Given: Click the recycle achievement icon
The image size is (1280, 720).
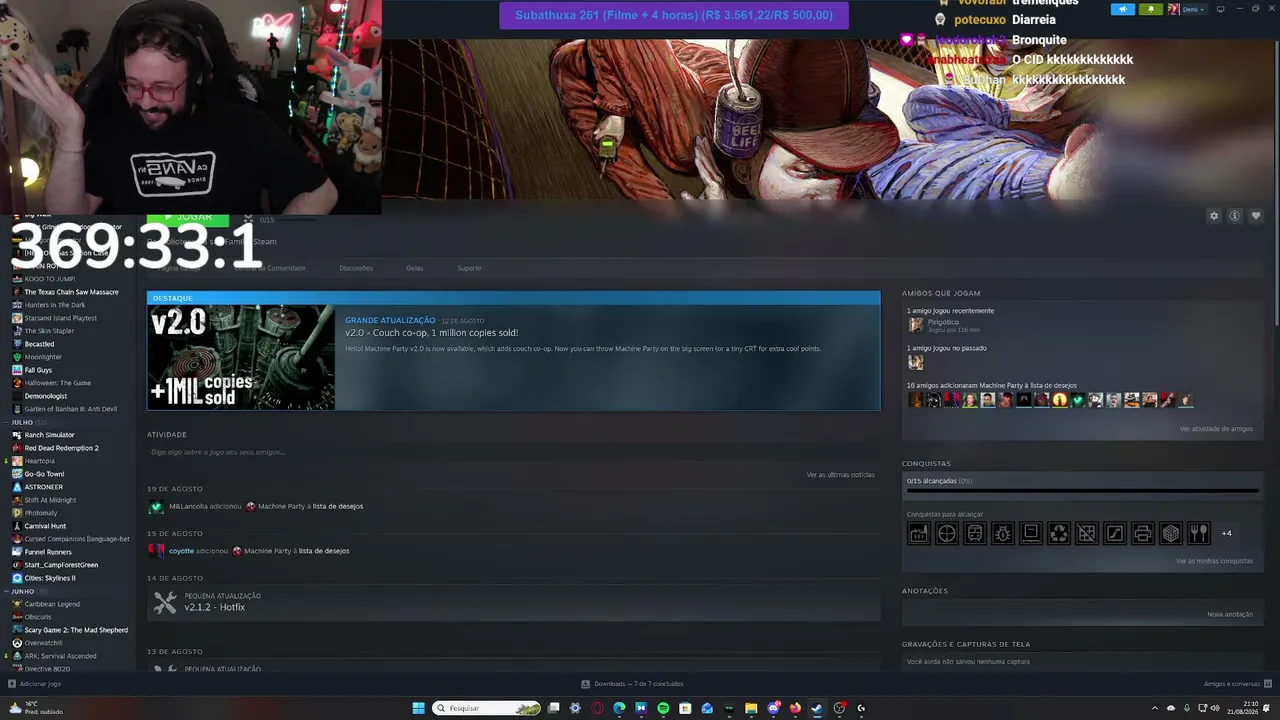Looking at the screenshot, I should tap(1058, 533).
